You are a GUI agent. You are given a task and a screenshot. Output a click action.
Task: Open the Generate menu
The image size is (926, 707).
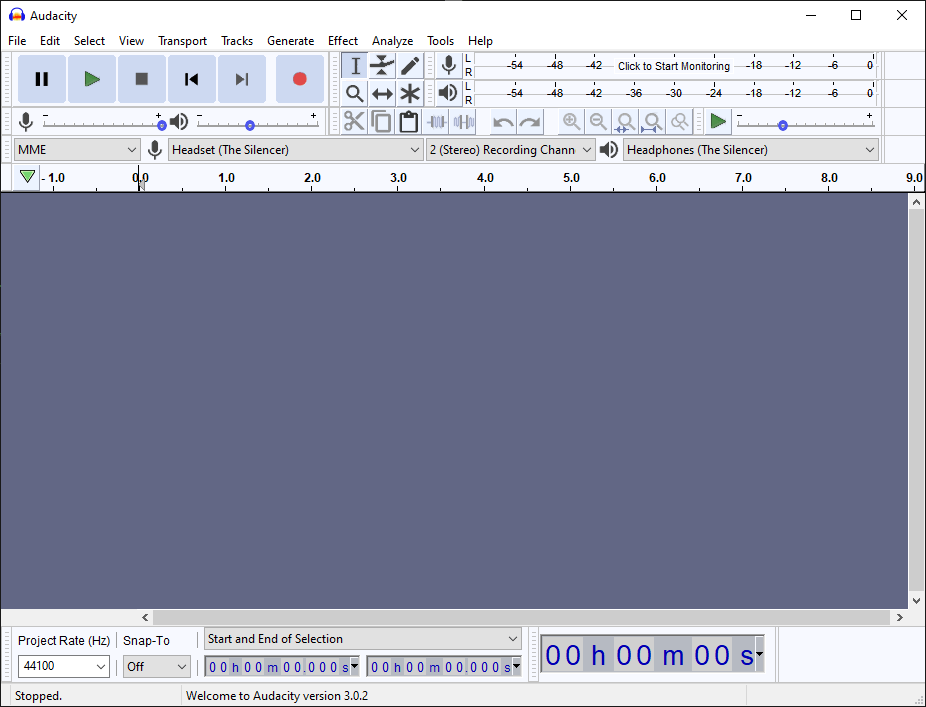pos(290,41)
